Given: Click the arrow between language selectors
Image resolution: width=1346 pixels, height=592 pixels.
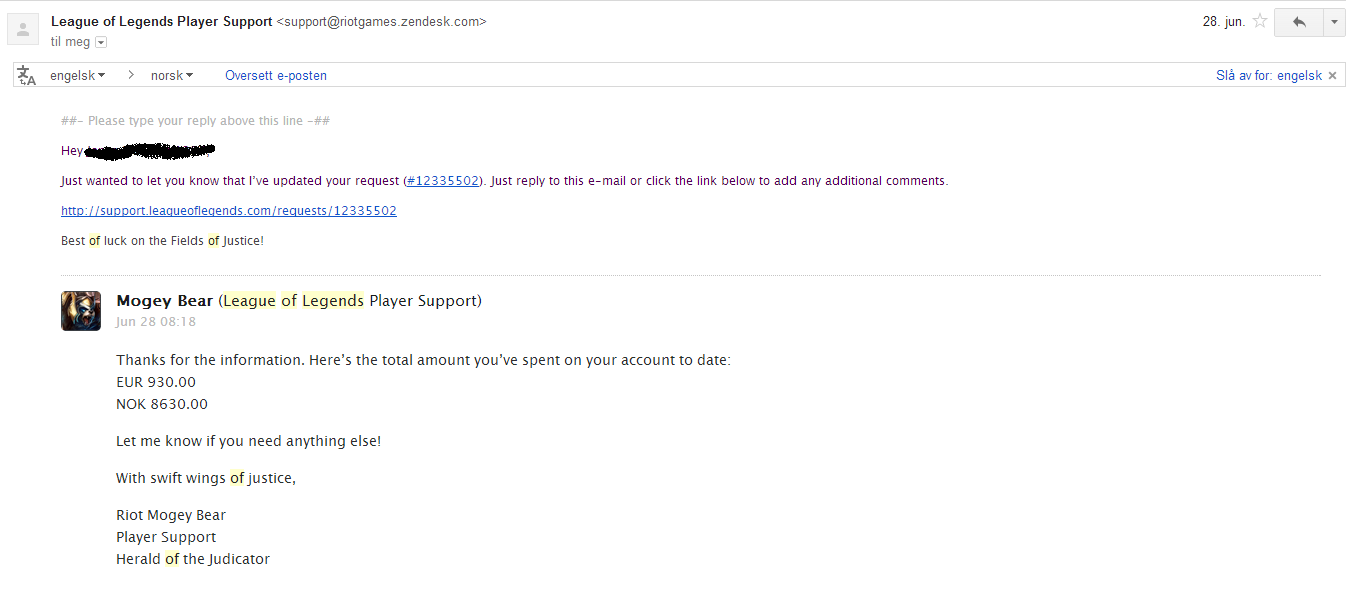Looking at the screenshot, I should point(130,76).
